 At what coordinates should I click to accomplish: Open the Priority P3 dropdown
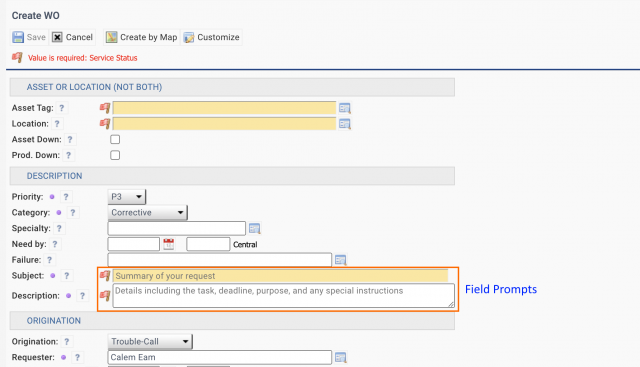[127, 197]
